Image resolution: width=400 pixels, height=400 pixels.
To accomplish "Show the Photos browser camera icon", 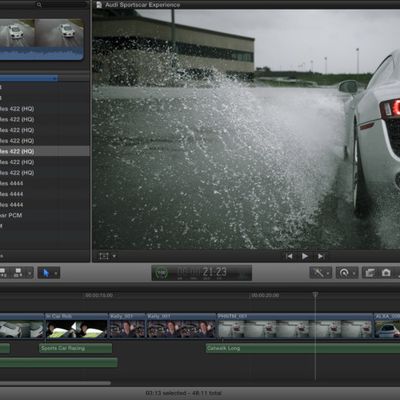I will tap(386, 273).
